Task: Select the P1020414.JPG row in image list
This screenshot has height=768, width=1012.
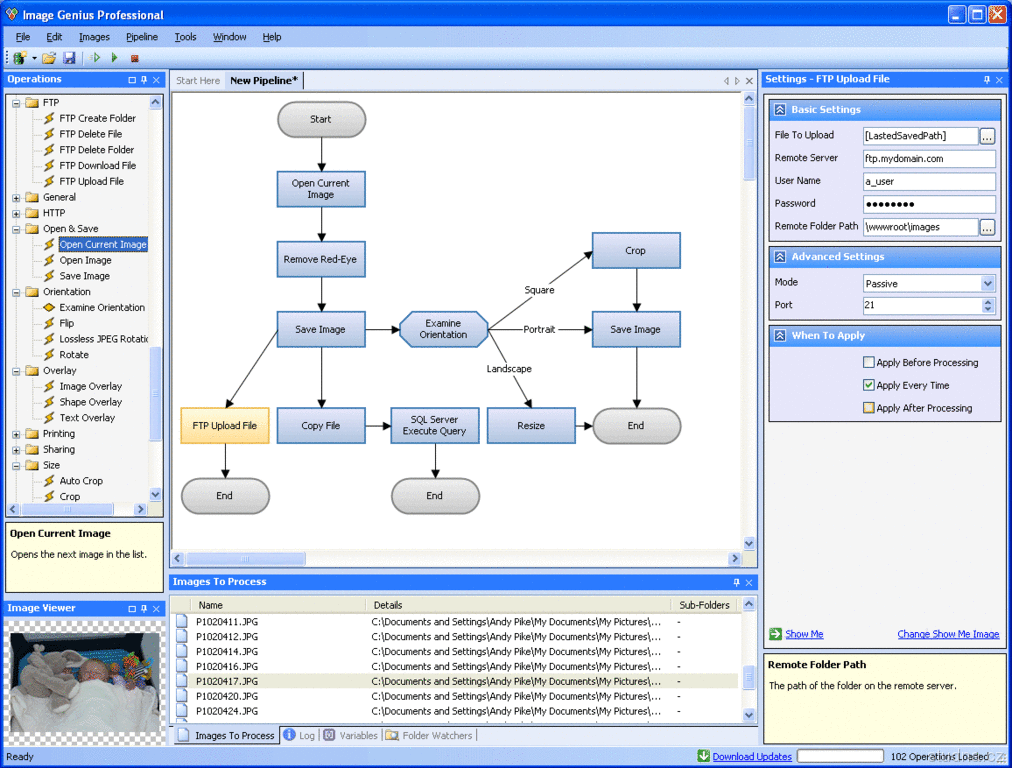Action: pyautogui.click(x=227, y=651)
